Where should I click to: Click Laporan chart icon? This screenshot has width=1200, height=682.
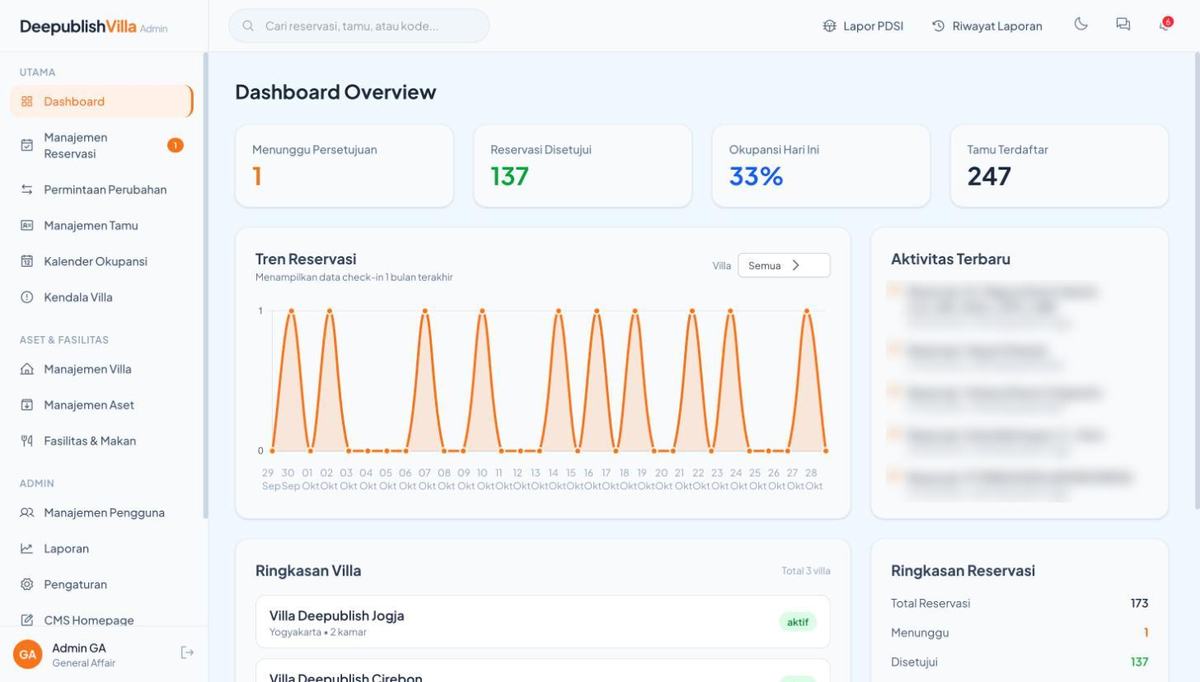coord(27,549)
